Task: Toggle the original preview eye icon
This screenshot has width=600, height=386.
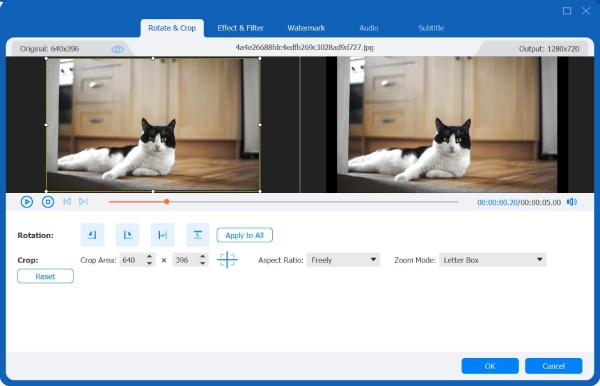Action: click(117, 49)
